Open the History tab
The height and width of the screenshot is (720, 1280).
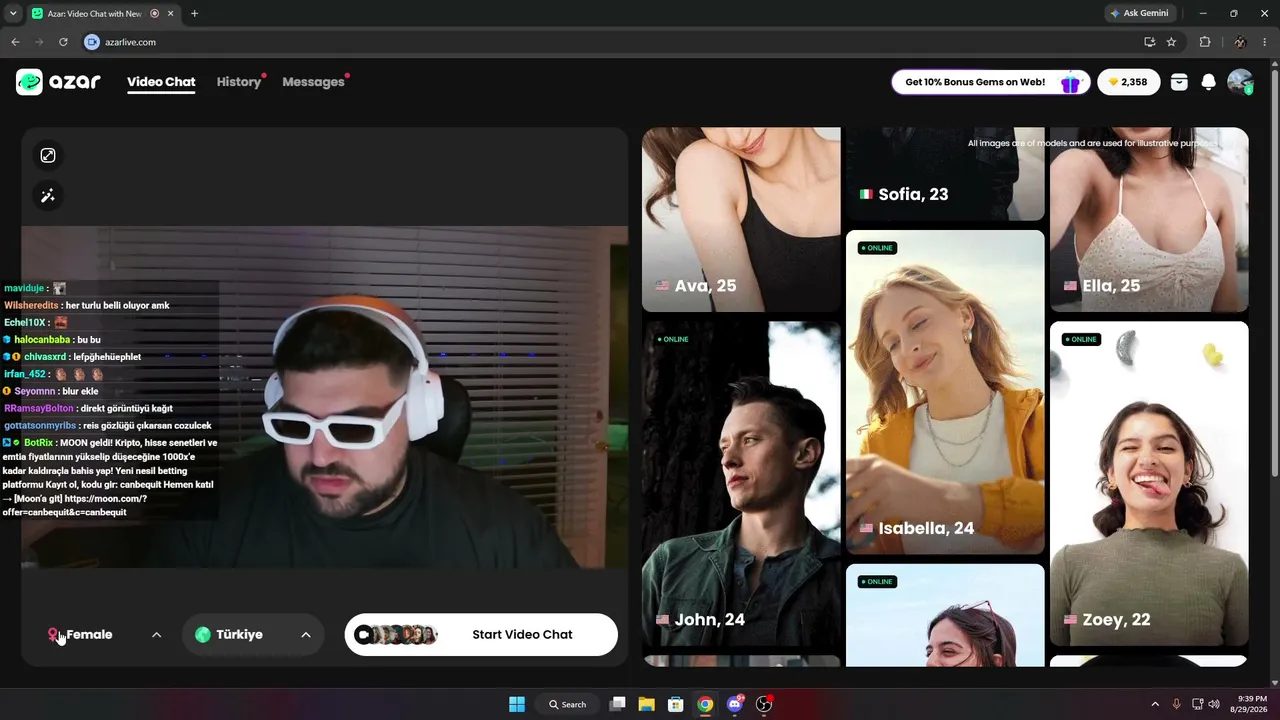click(239, 82)
